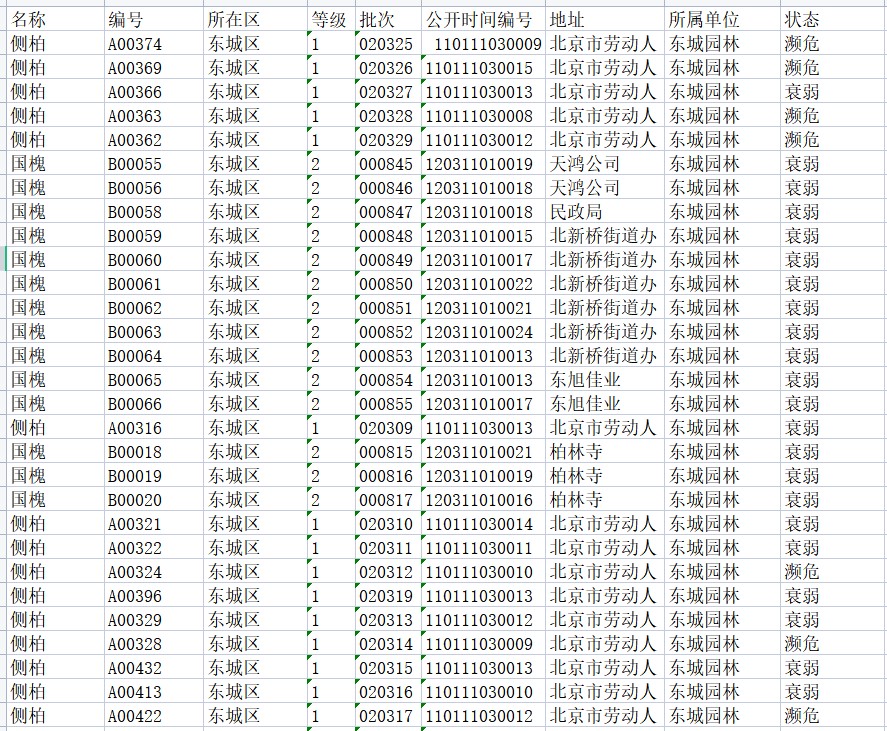Click the cell with code A00316
Screen dimensions: 887x731
(x=135, y=428)
